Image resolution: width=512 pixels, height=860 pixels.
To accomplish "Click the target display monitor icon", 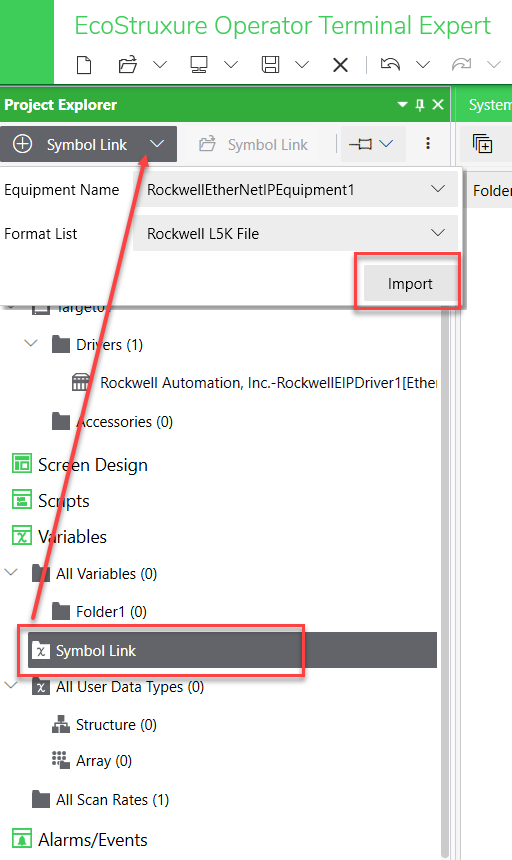I will (198, 65).
